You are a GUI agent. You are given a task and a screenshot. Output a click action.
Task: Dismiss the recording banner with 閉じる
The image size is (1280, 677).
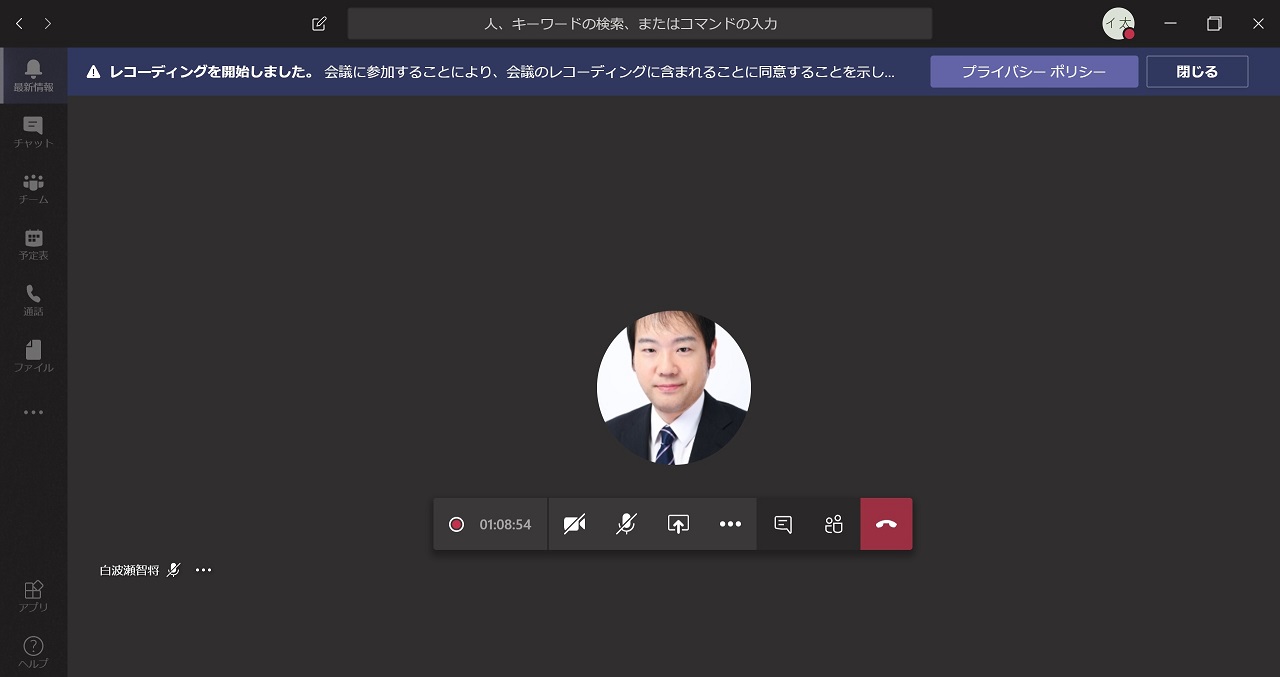coord(1197,72)
